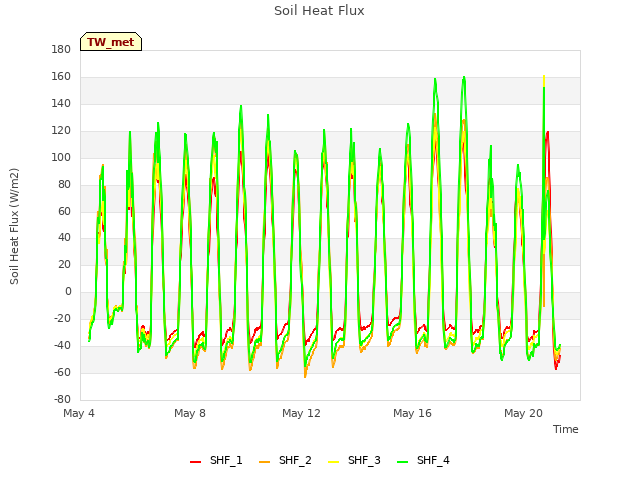
Task: Toggle the SHF_2 series in the legend
Action: pyautogui.click(x=285, y=460)
